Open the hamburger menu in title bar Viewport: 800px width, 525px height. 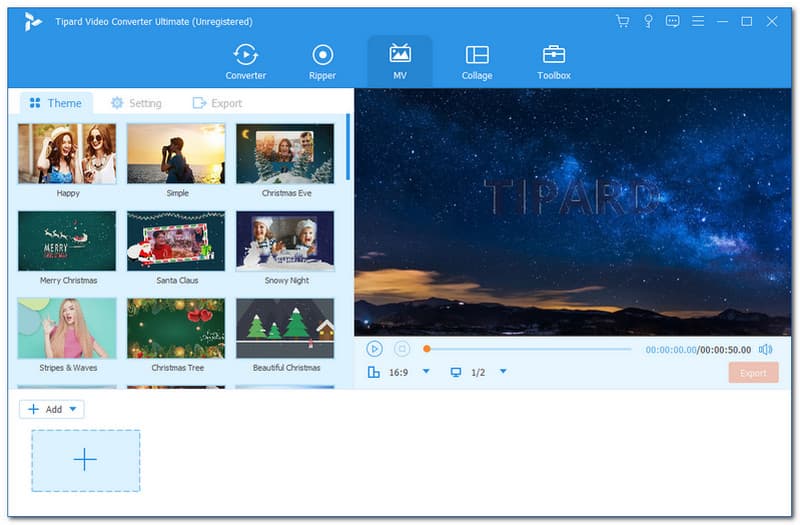click(x=697, y=21)
